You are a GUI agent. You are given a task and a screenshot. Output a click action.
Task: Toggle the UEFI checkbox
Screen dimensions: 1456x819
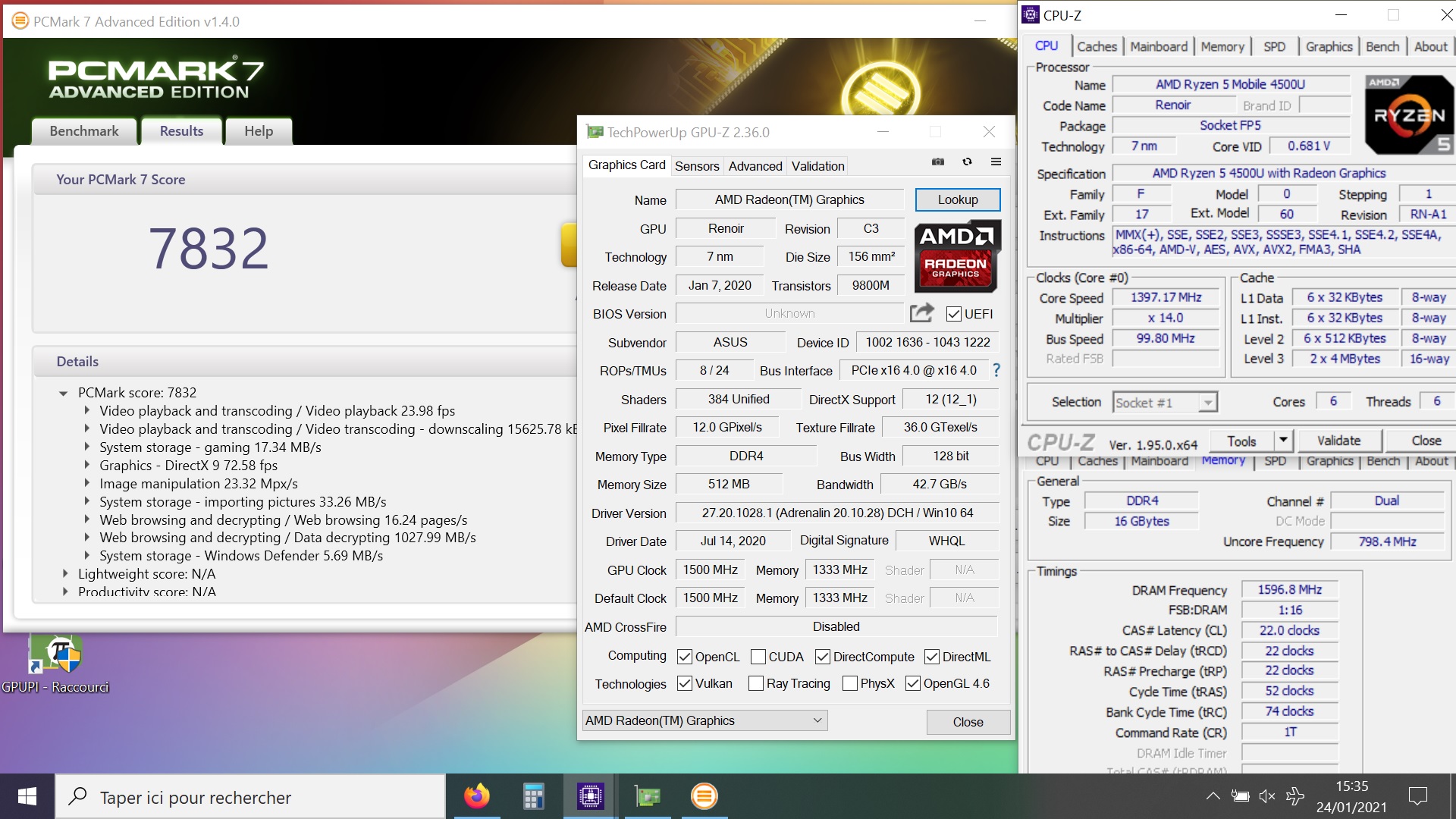click(x=954, y=314)
